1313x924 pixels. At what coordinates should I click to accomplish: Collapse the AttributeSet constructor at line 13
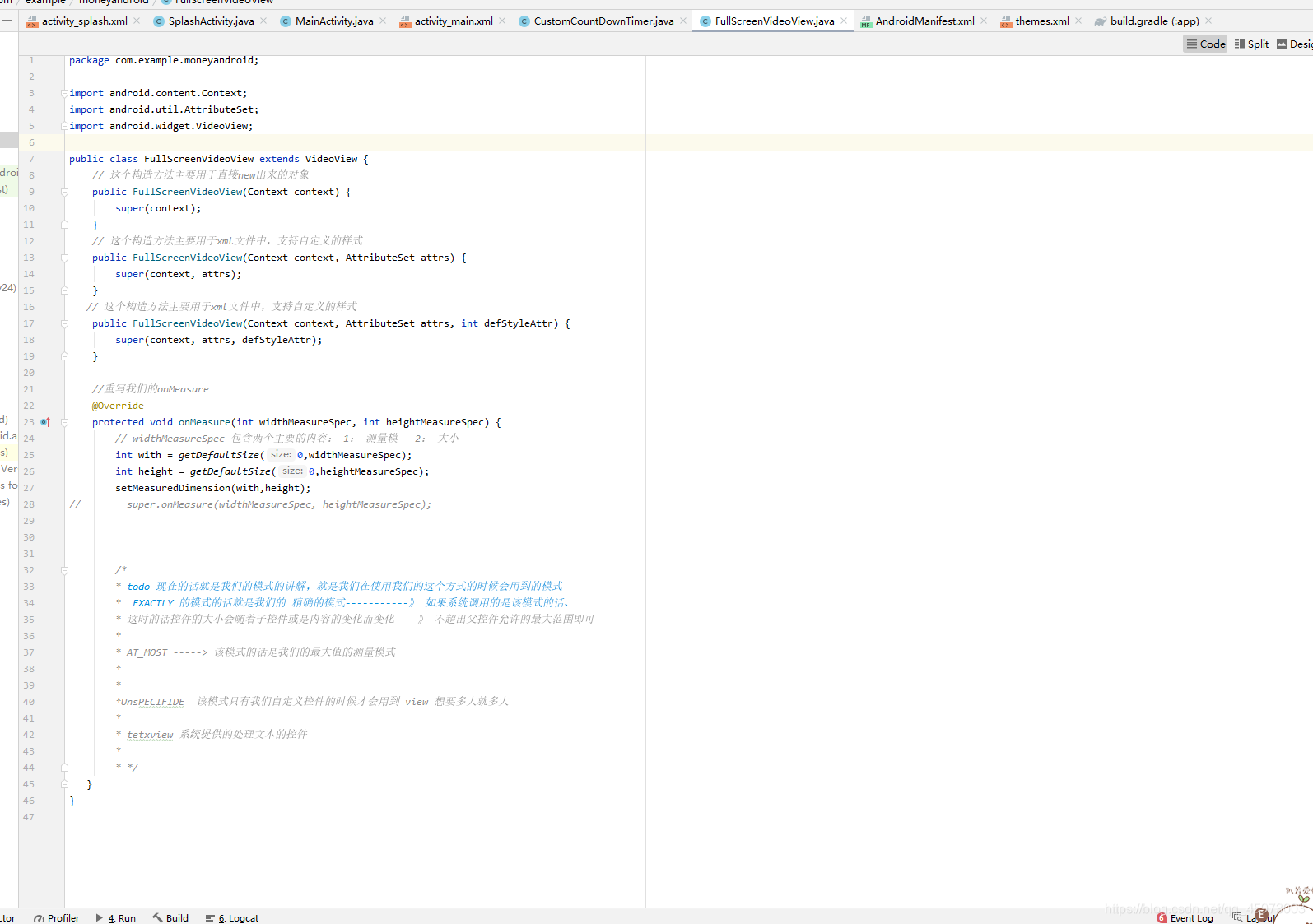point(64,258)
